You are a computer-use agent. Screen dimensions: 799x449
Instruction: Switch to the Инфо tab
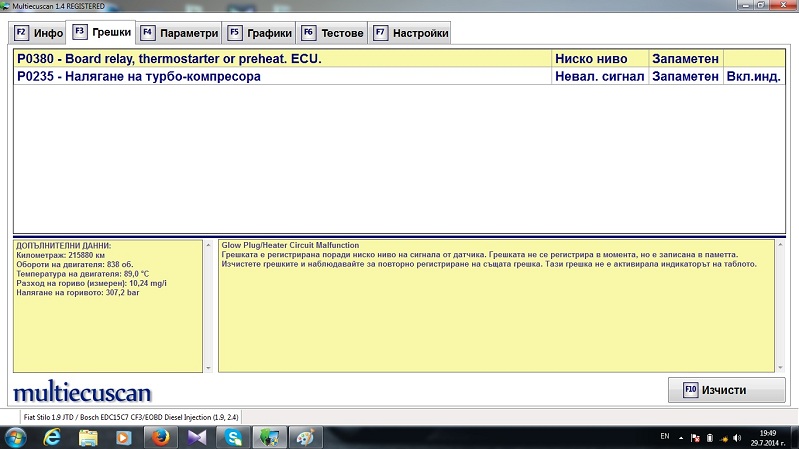(x=38, y=33)
